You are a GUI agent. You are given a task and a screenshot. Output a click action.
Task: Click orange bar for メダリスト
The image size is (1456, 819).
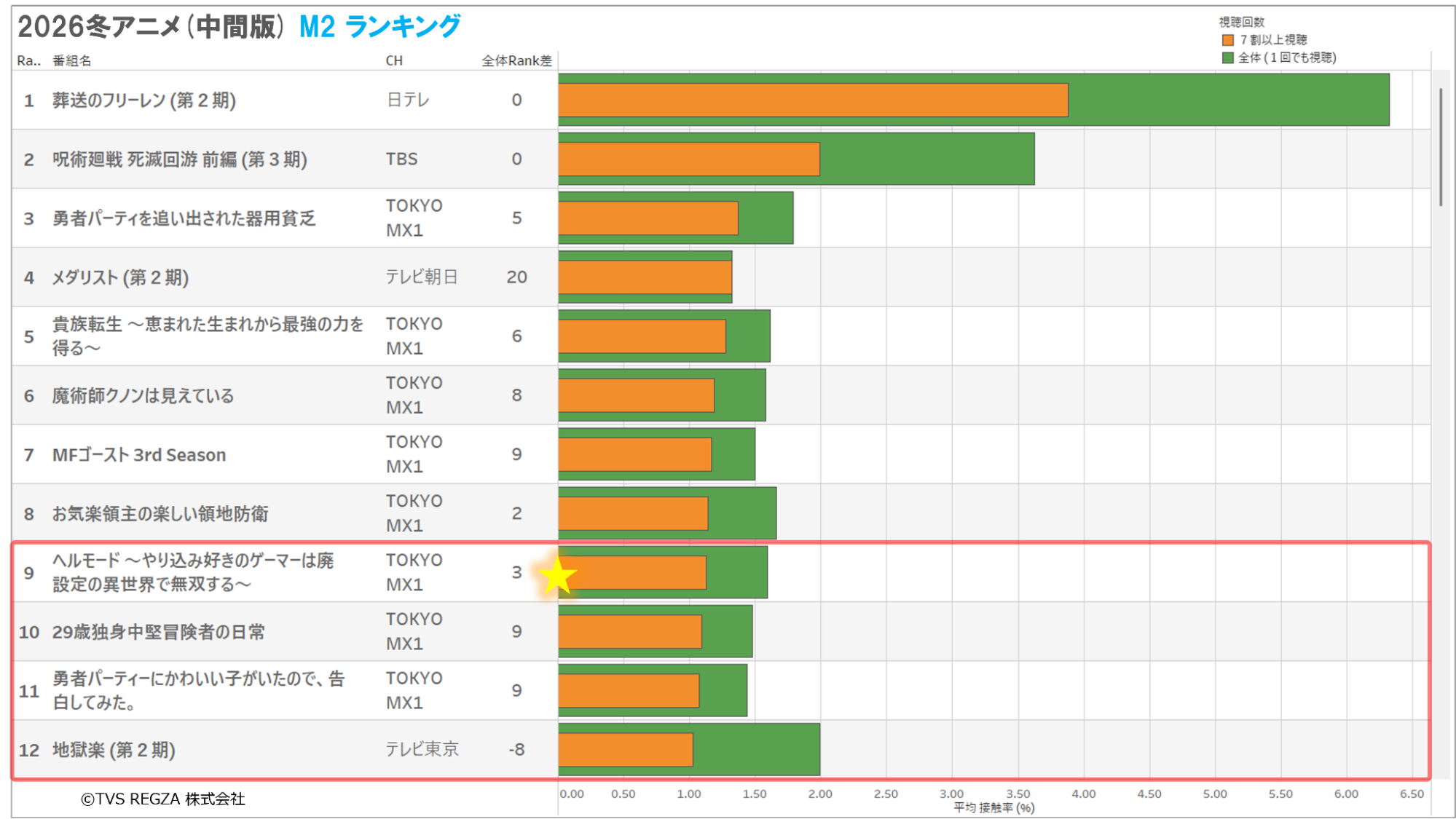pos(645,277)
